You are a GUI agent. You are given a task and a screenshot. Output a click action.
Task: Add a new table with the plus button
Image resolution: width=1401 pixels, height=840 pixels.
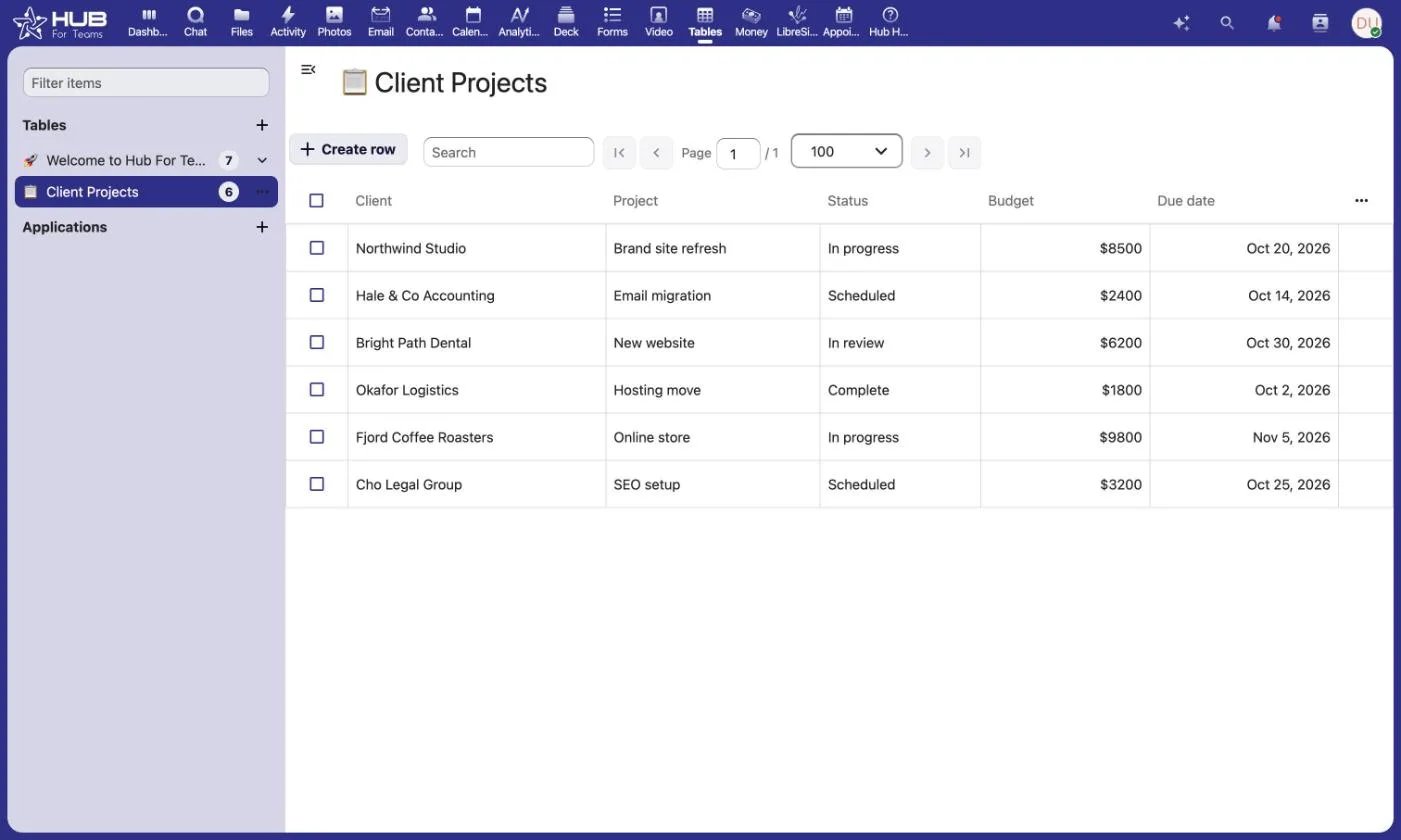tap(262, 125)
